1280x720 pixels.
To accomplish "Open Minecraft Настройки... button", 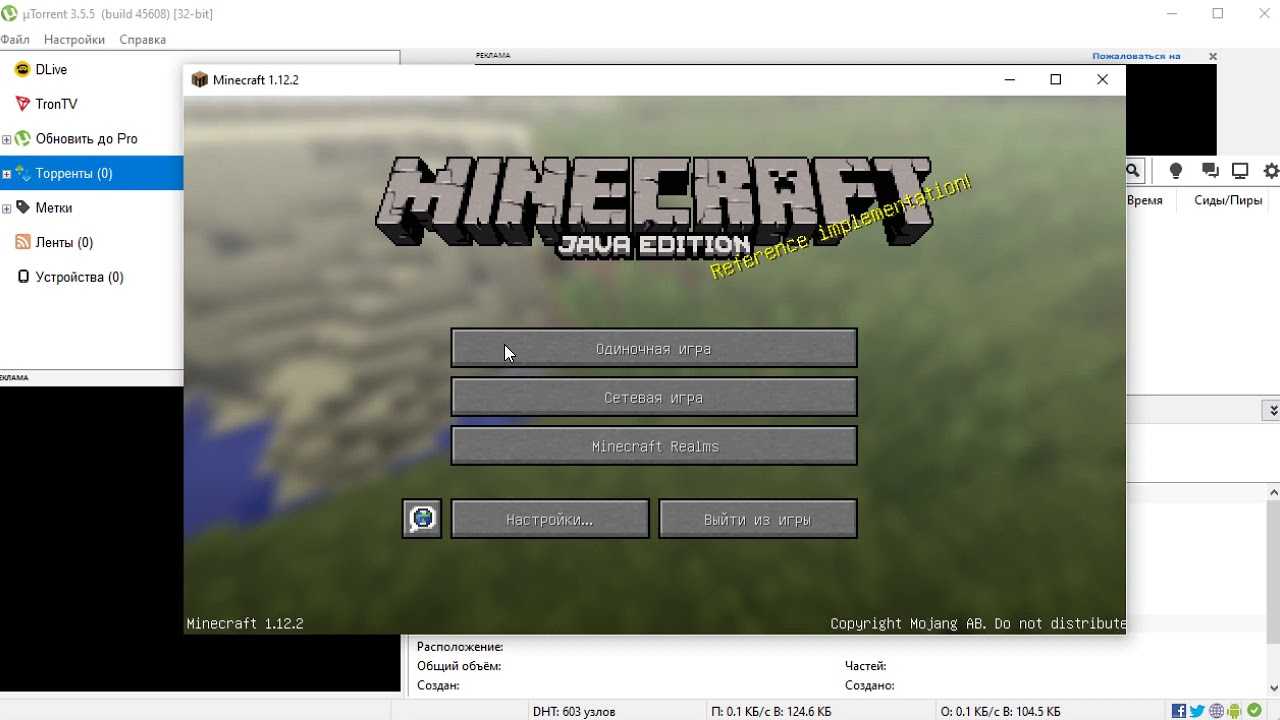I will pyautogui.click(x=550, y=519).
